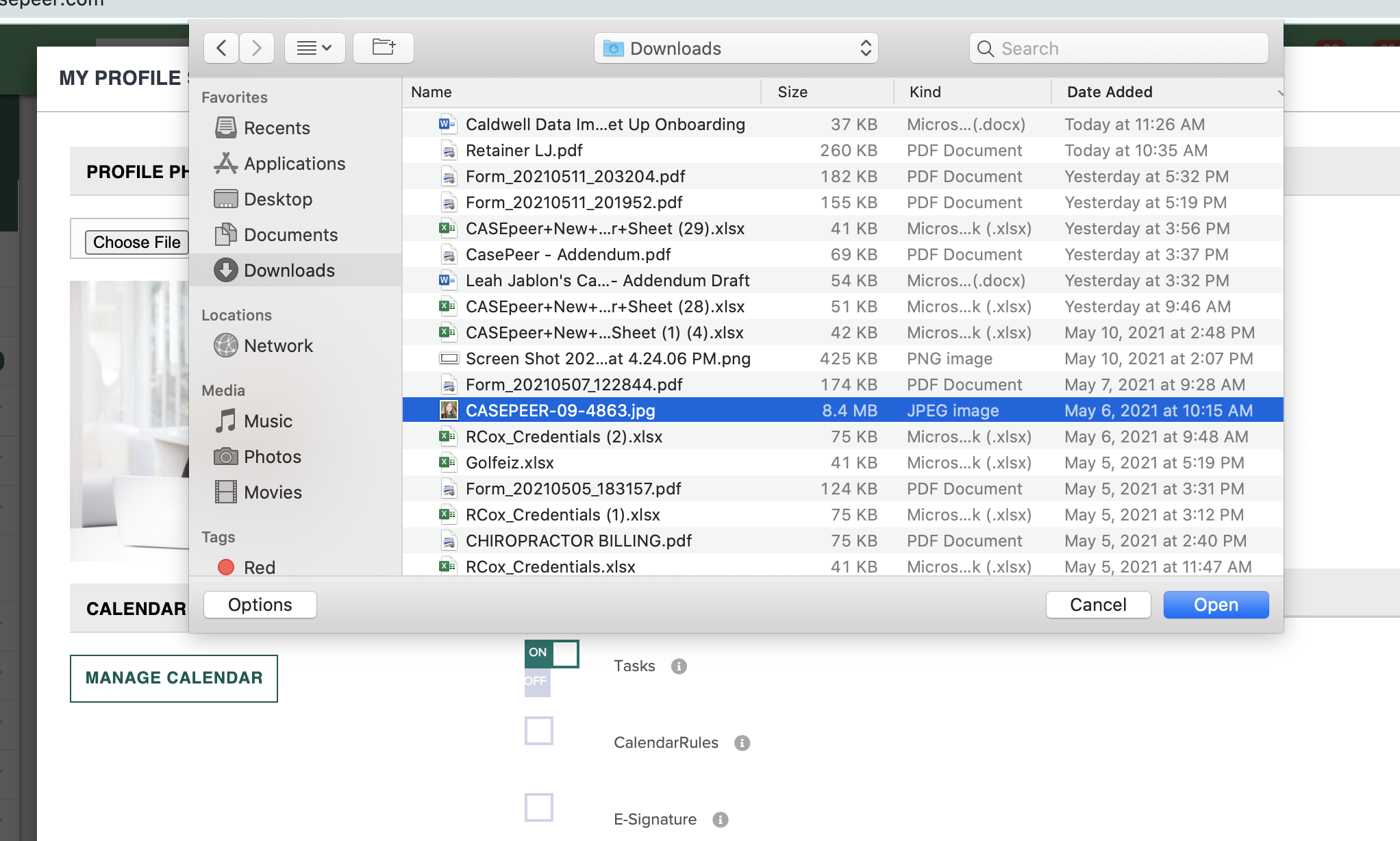Viewport: 1400px width, 841px height.
Task: Select CASEpeer+New+...r+Sheet (29).xlsx
Action: coord(842,228)
